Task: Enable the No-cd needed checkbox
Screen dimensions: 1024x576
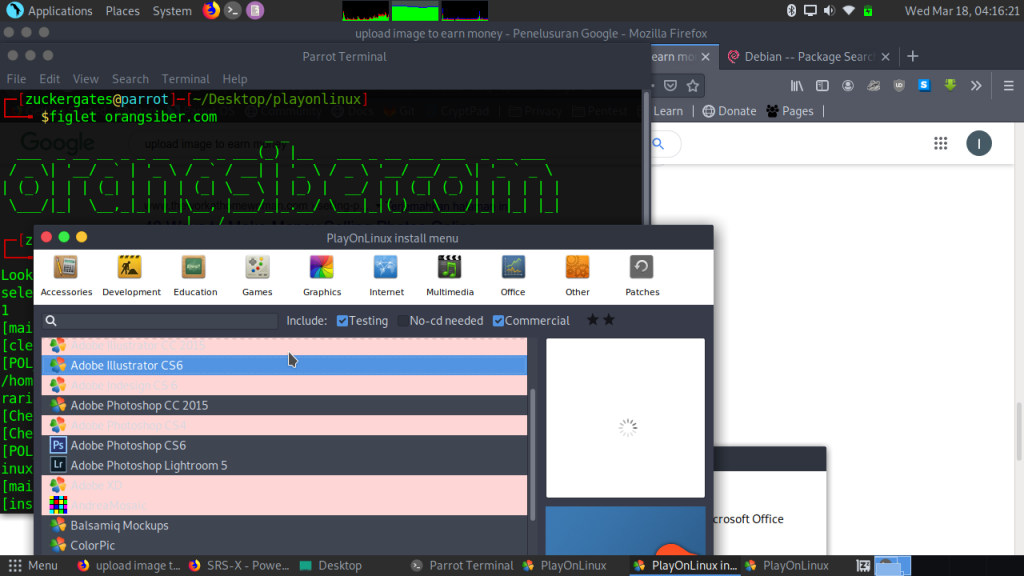Action: (x=403, y=321)
